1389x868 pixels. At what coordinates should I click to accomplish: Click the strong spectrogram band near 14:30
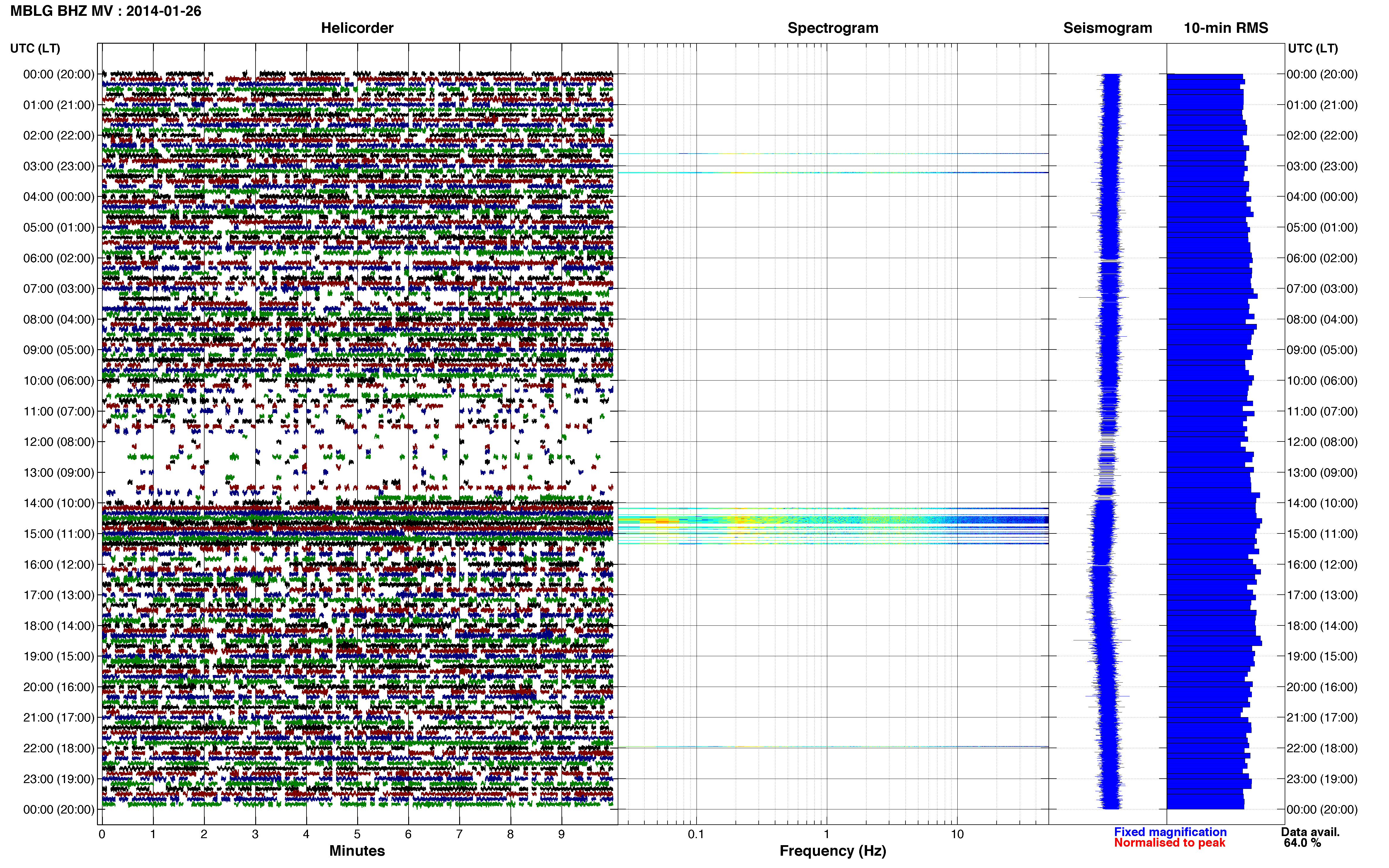click(x=833, y=520)
